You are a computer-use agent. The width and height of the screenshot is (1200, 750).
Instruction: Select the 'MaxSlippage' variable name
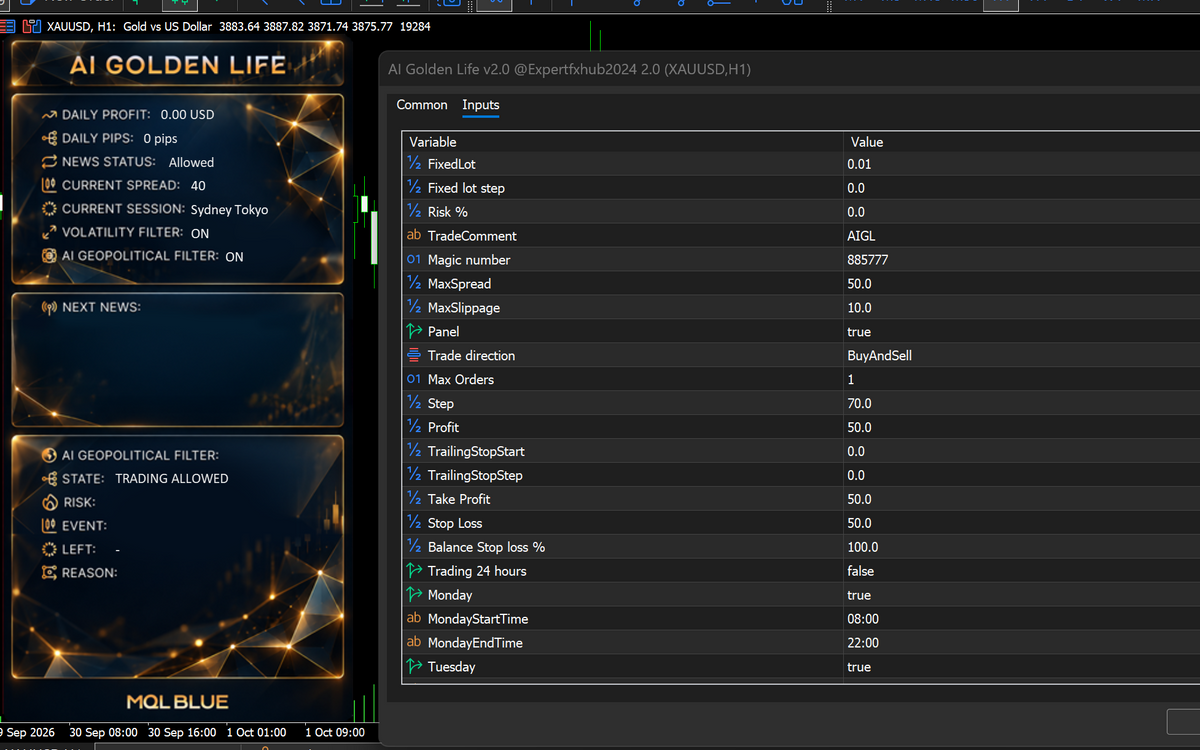coord(464,308)
